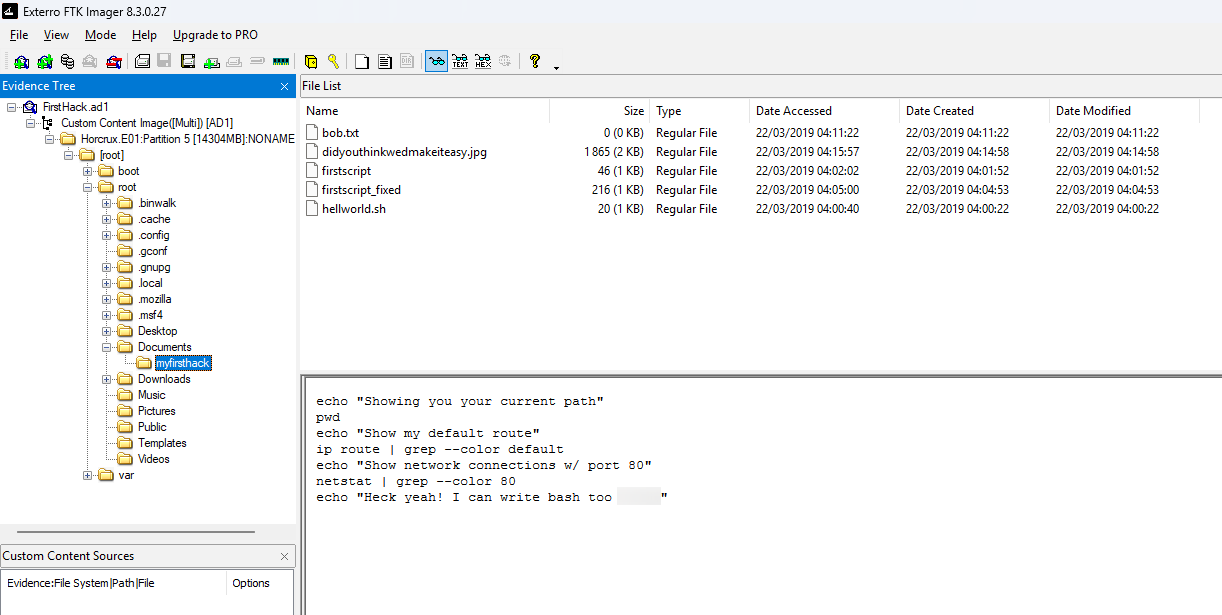Collapse the Custom Content Image tree node
Viewport: 1222px width, 615px height.
coord(30,123)
